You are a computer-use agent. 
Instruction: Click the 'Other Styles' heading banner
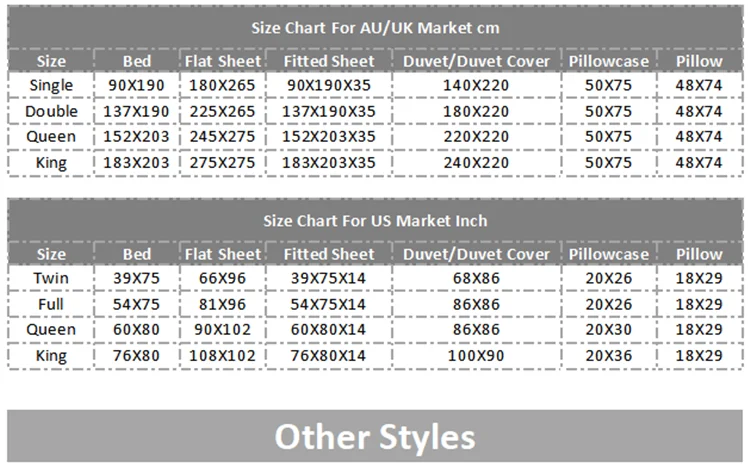[x=375, y=437]
